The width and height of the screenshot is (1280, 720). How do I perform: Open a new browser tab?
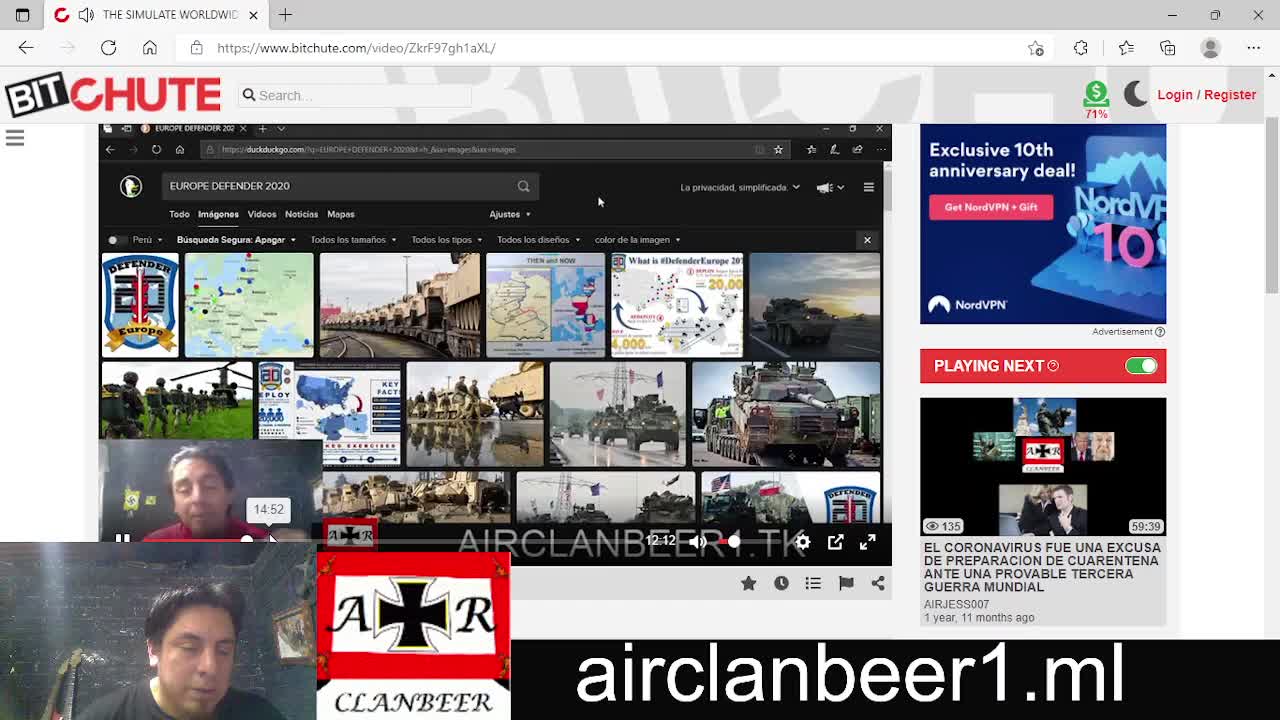point(285,15)
